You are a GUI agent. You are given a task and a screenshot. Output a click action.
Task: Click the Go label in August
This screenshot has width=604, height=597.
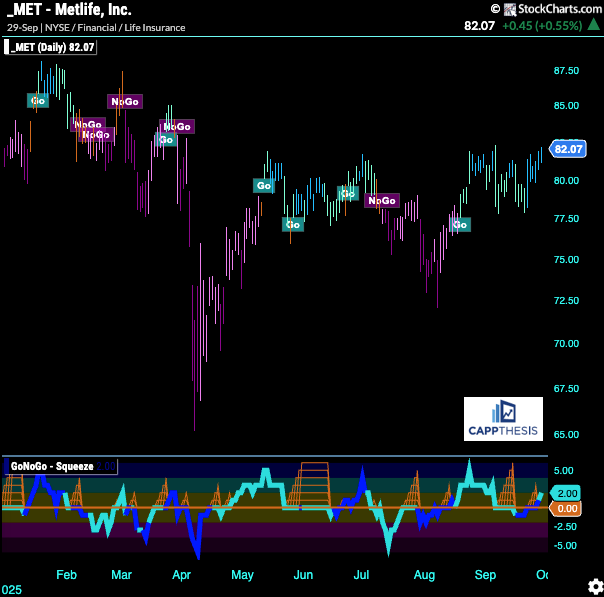(460, 225)
